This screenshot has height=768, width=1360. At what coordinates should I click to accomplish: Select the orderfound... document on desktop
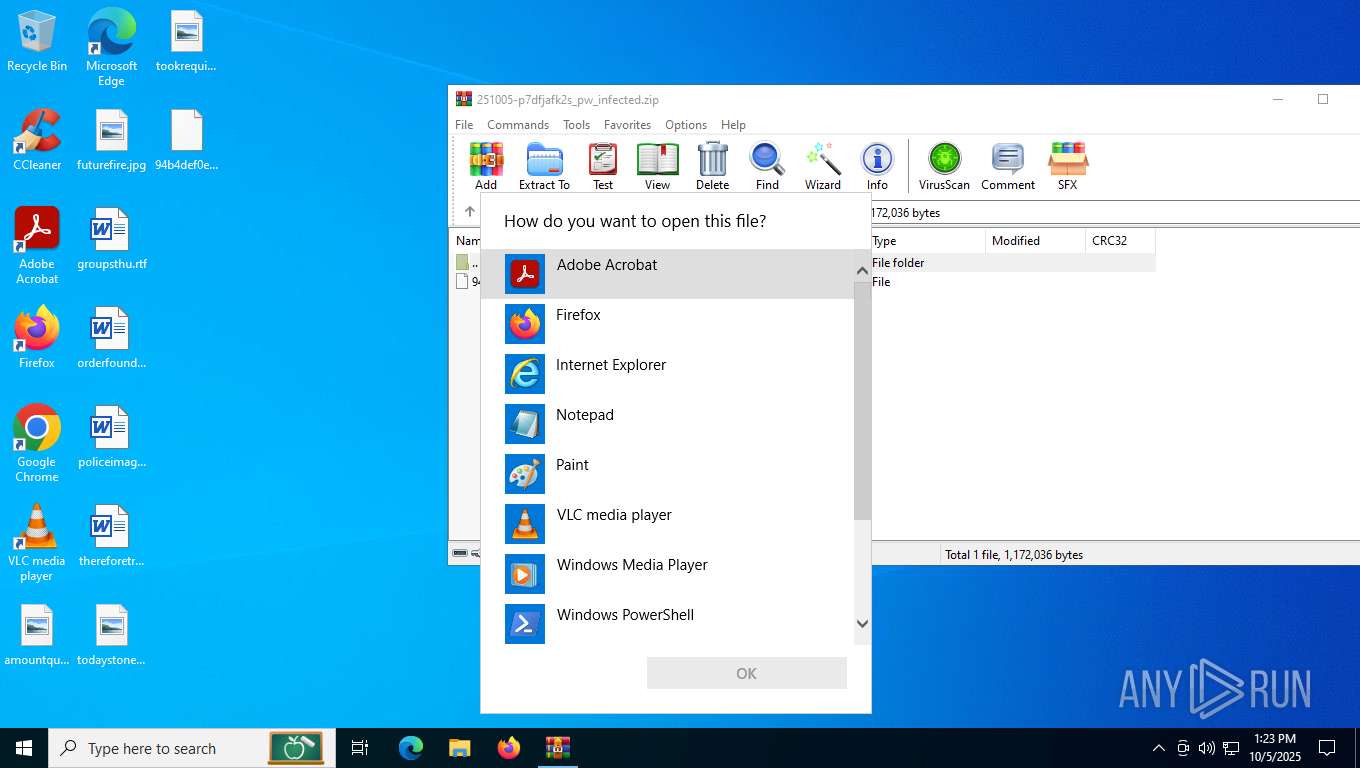(111, 338)
